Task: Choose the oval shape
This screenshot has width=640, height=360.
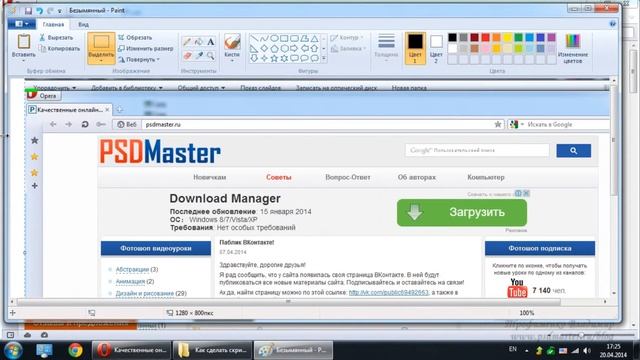Action: (274, 39)
